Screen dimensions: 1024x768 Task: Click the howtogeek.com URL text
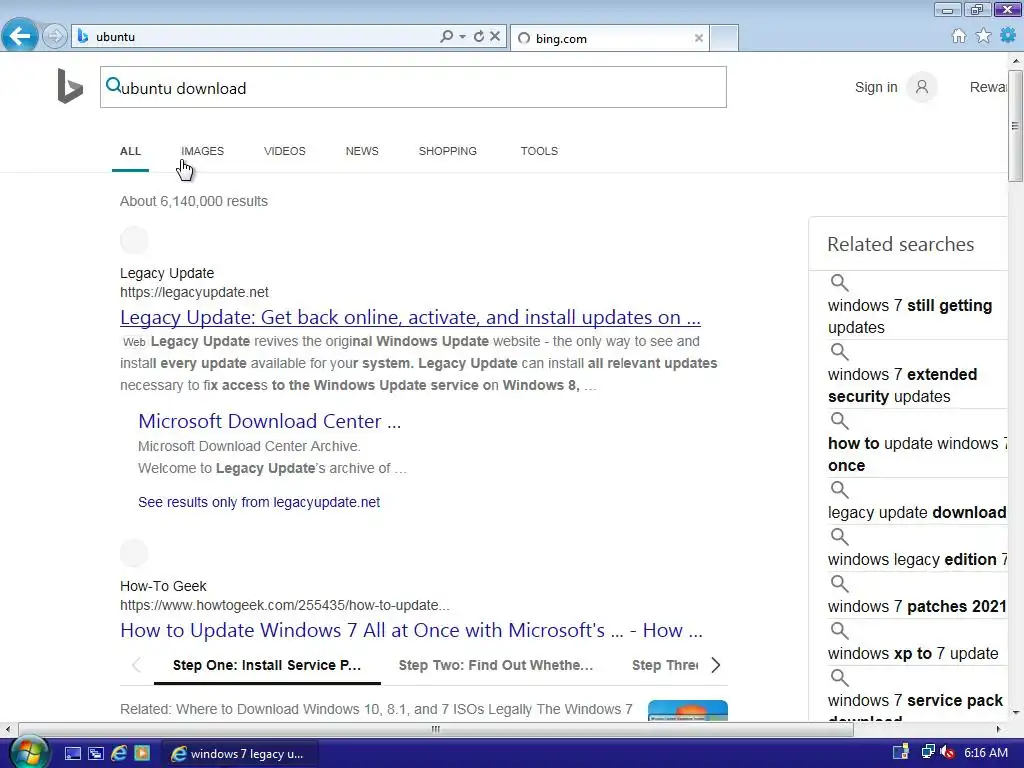pyautogui.click(x=285, y=605)
